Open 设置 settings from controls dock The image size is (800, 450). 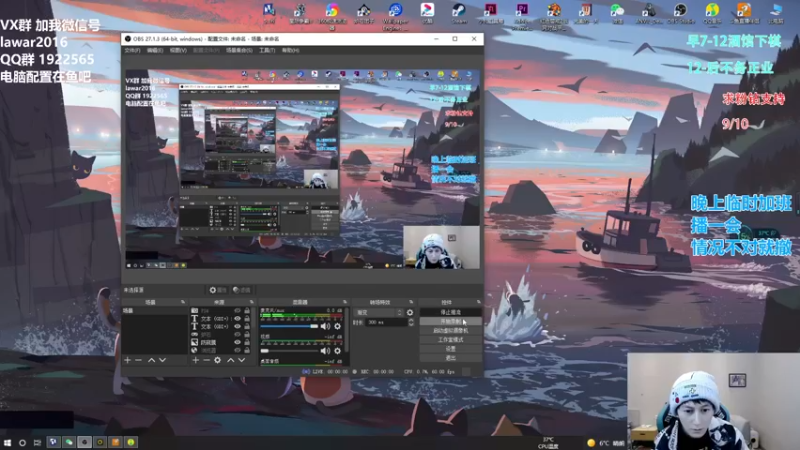coord(450,349)
